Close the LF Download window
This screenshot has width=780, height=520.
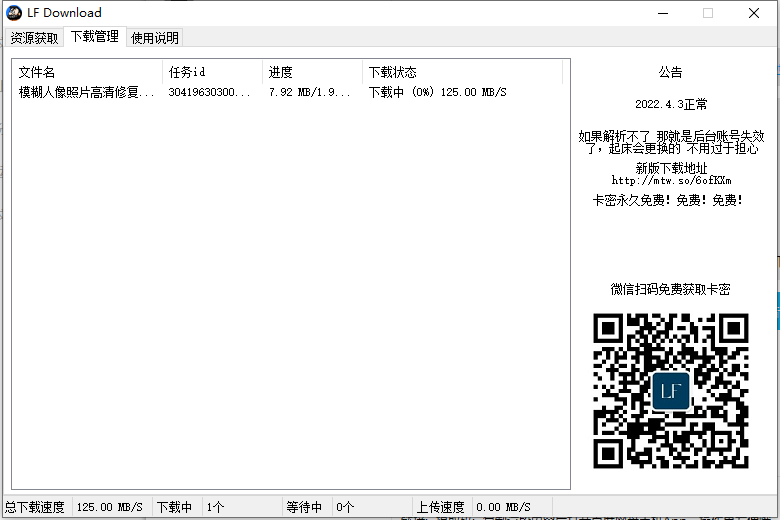[x=754, y=13]
